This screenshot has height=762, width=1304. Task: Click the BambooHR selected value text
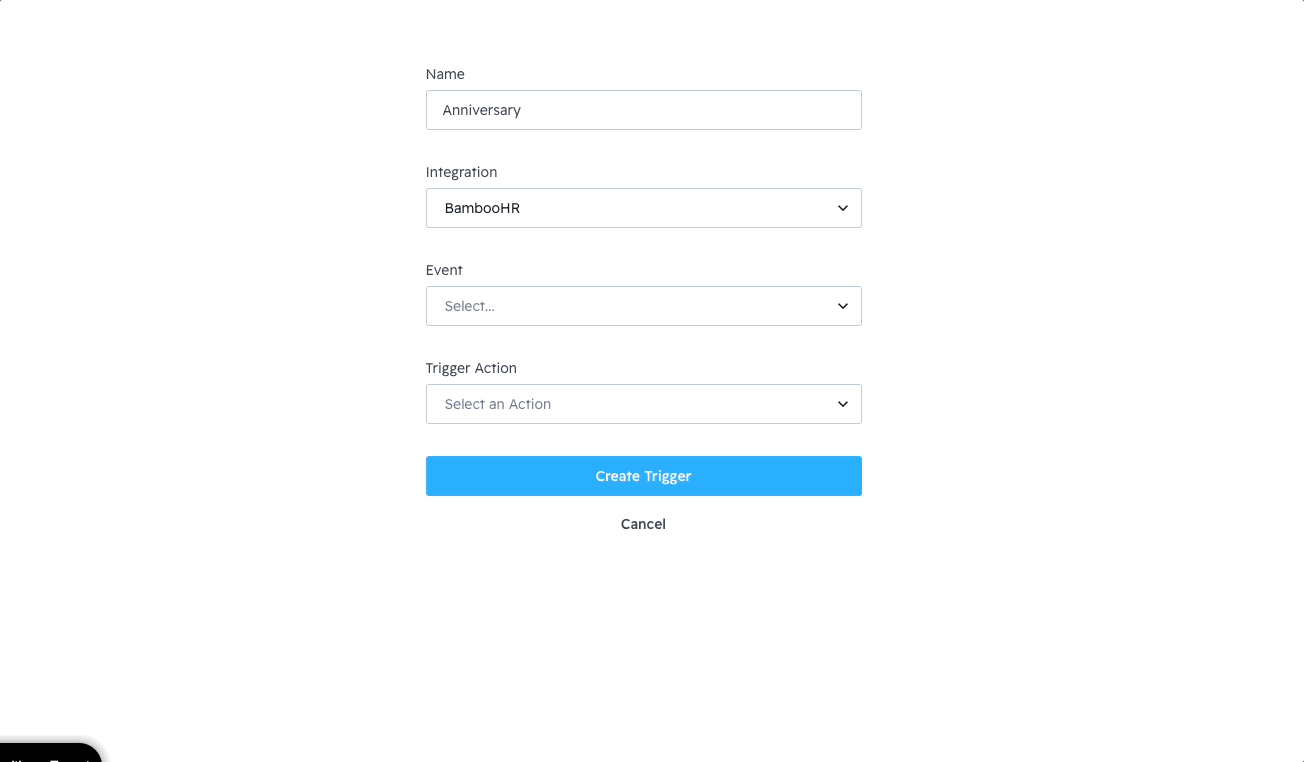coord(482,208)
